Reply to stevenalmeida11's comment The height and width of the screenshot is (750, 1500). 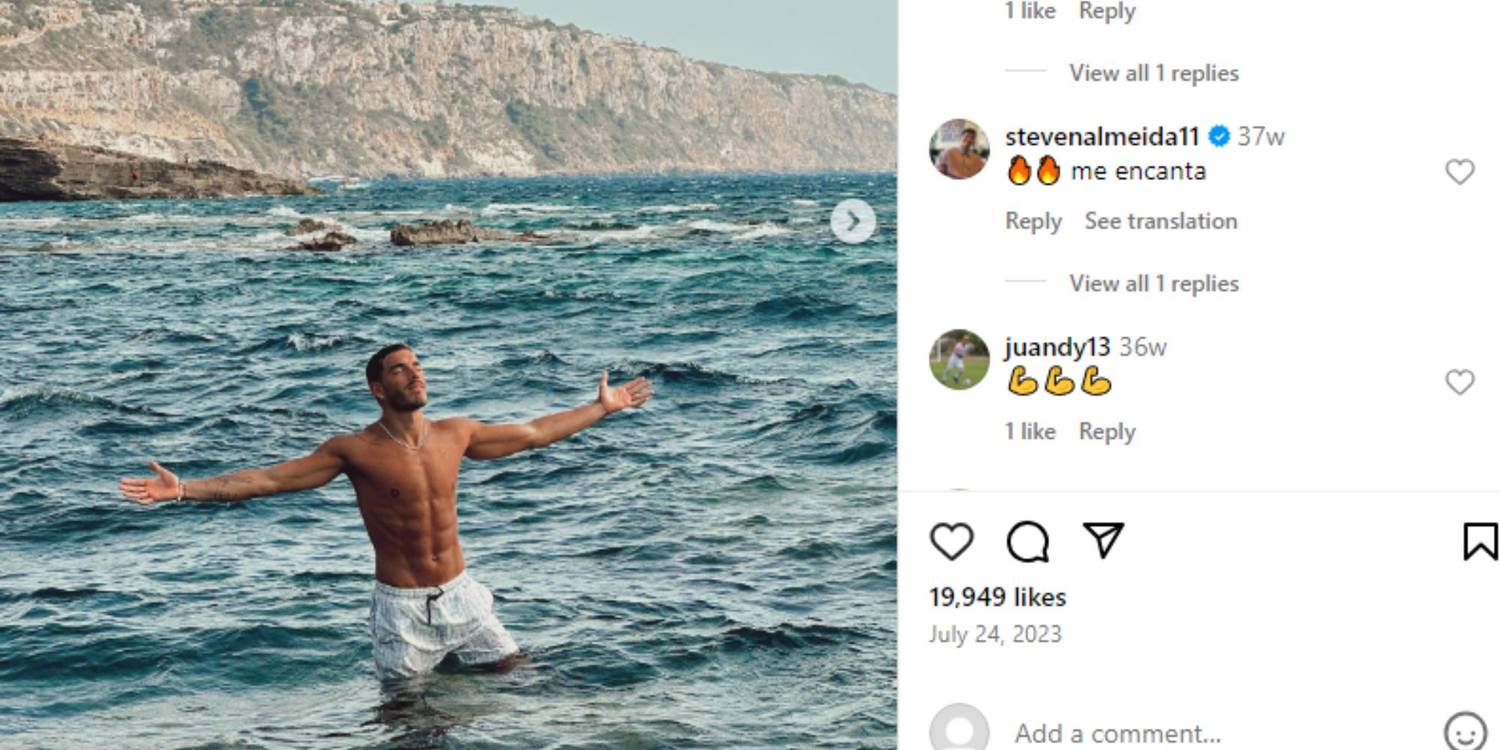tap(1032, 221)
